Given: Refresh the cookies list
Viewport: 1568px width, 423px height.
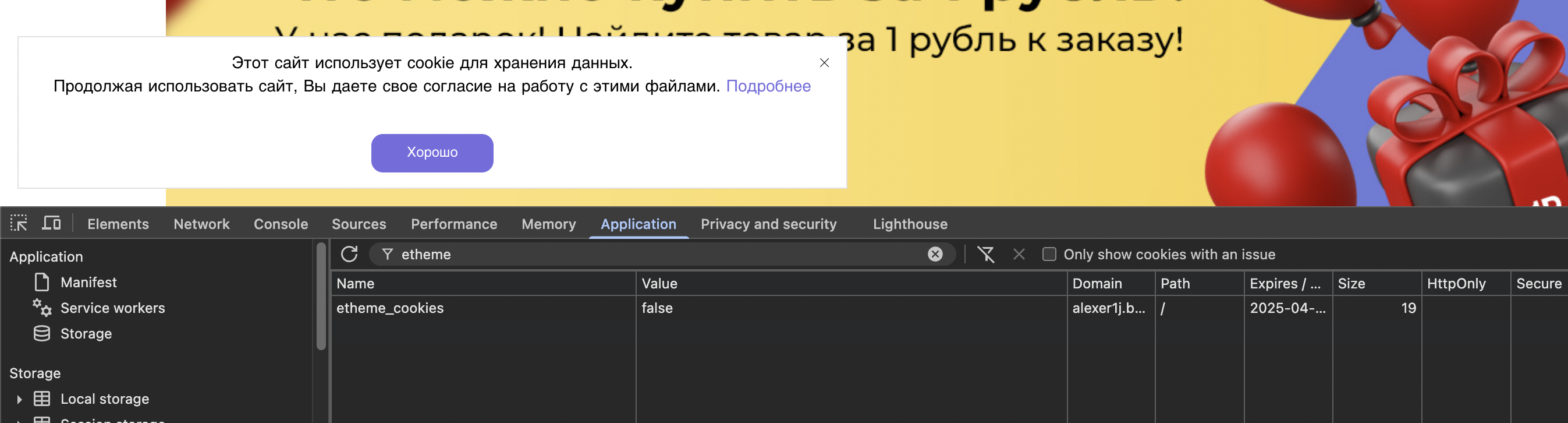Looking at the screenshot, I should [x=349, y=254].
